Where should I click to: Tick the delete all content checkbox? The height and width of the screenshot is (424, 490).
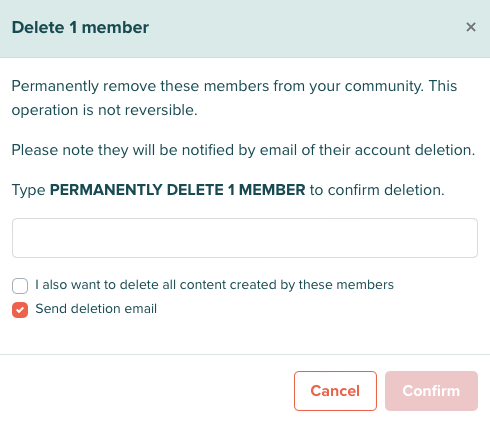click(x=20, y=286)
